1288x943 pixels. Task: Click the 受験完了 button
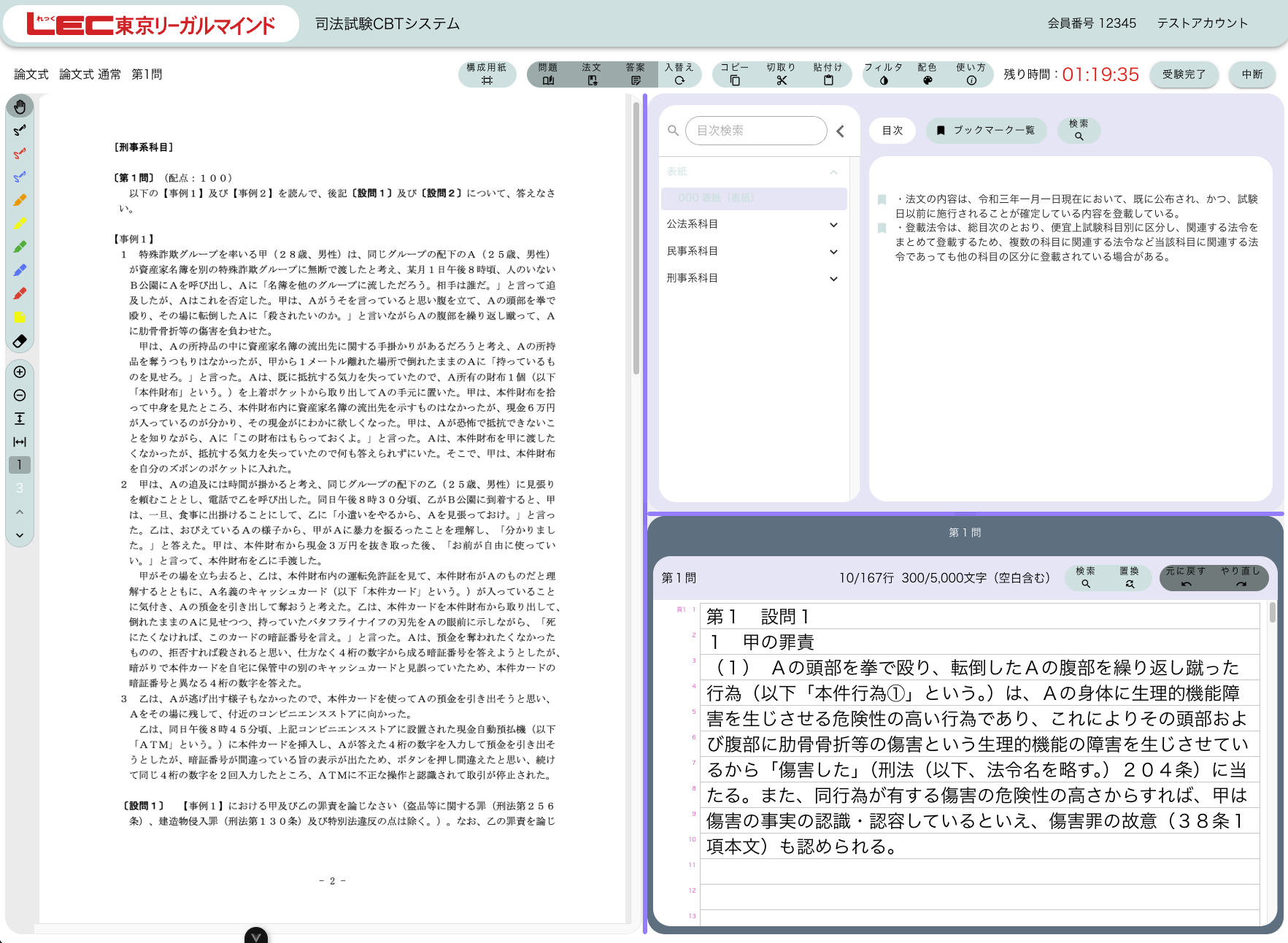pos(1184,74)
